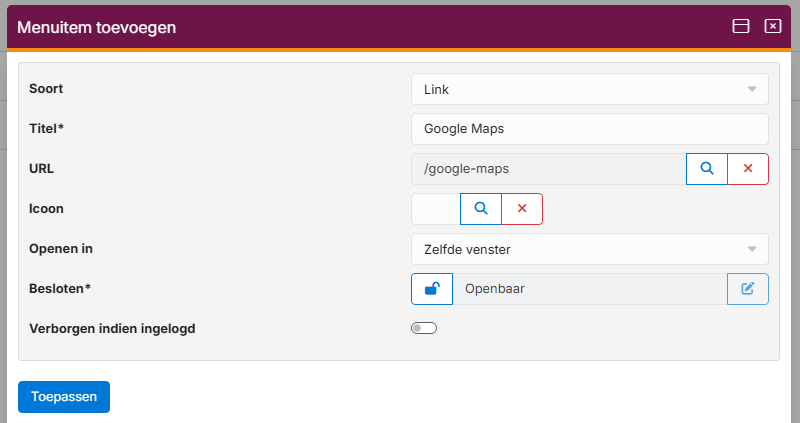
Task: Click the Besloten* field label
Action: coord(60,288)
